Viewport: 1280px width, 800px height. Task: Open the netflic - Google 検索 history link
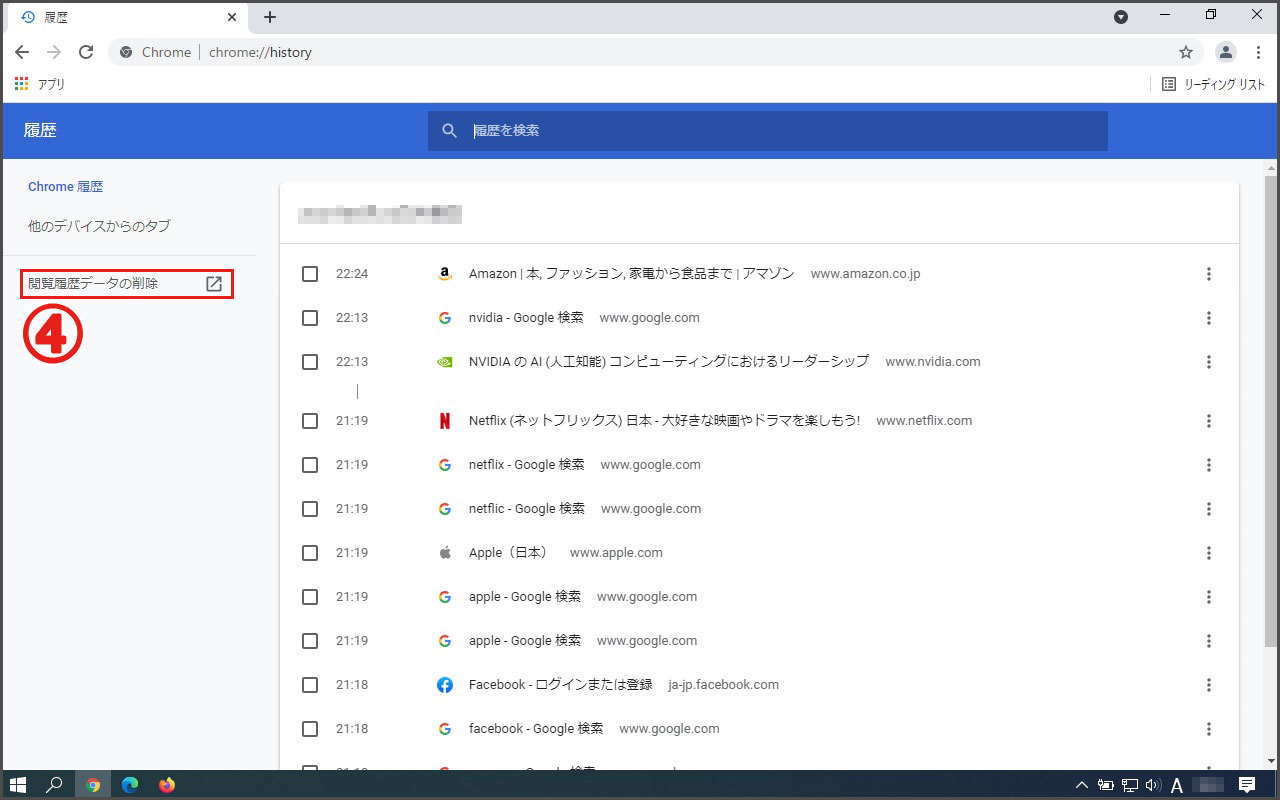click(x=527, y=509)
